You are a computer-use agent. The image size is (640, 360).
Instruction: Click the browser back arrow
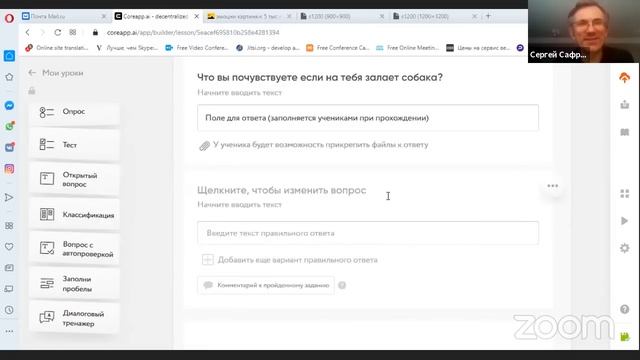point(27,32)
